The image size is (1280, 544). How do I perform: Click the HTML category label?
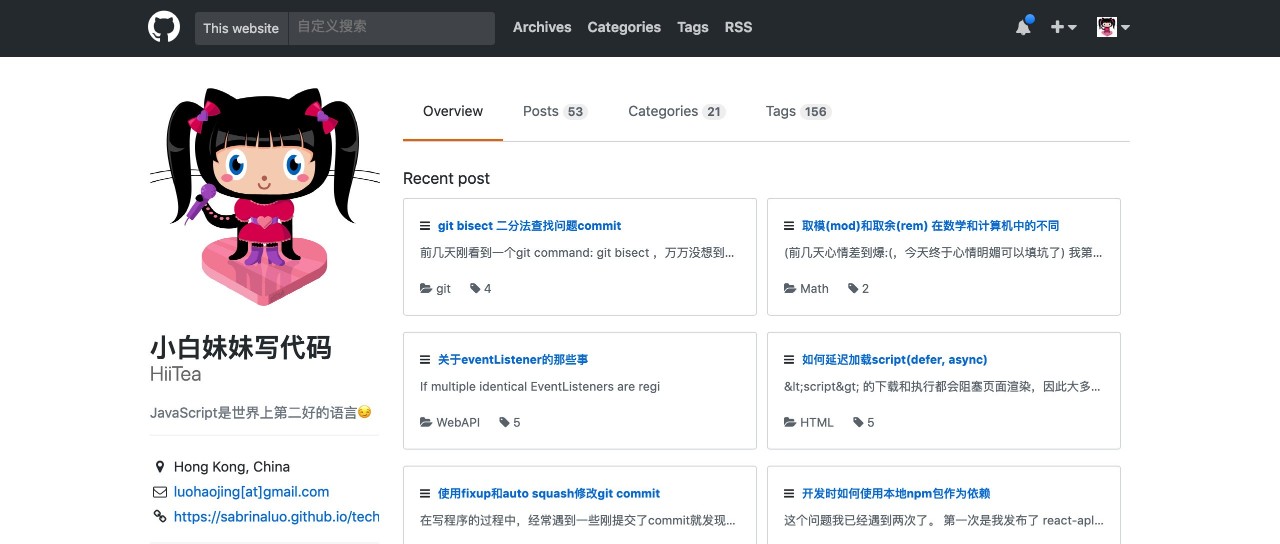817,423
